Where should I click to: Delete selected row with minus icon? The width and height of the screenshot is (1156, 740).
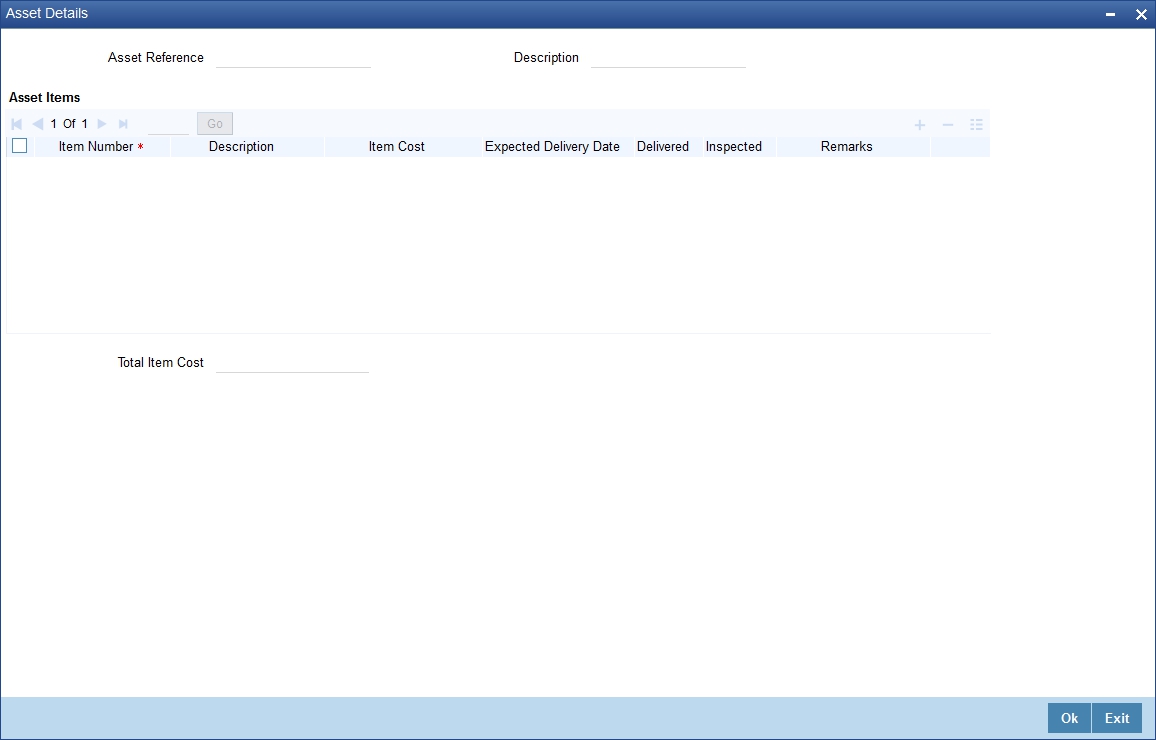[x=948, y=125]
